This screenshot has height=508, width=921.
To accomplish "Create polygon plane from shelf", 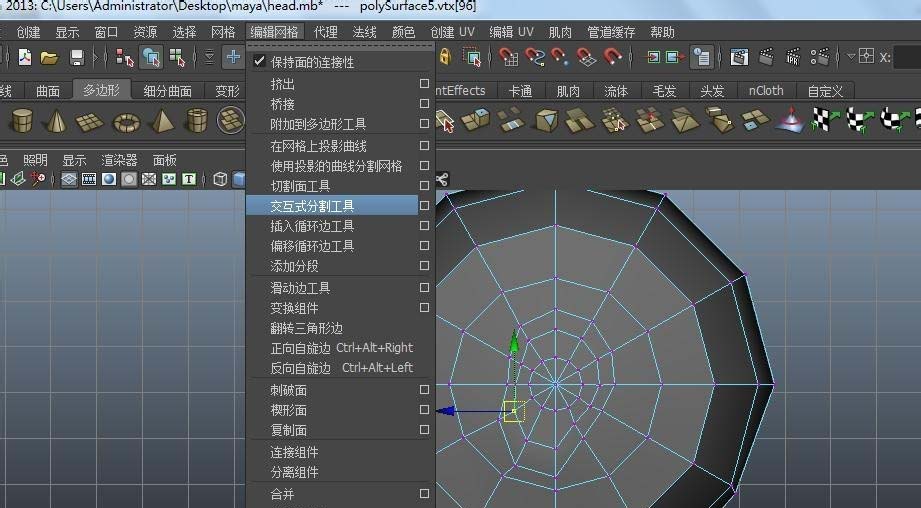I will (x=89, y=122).
